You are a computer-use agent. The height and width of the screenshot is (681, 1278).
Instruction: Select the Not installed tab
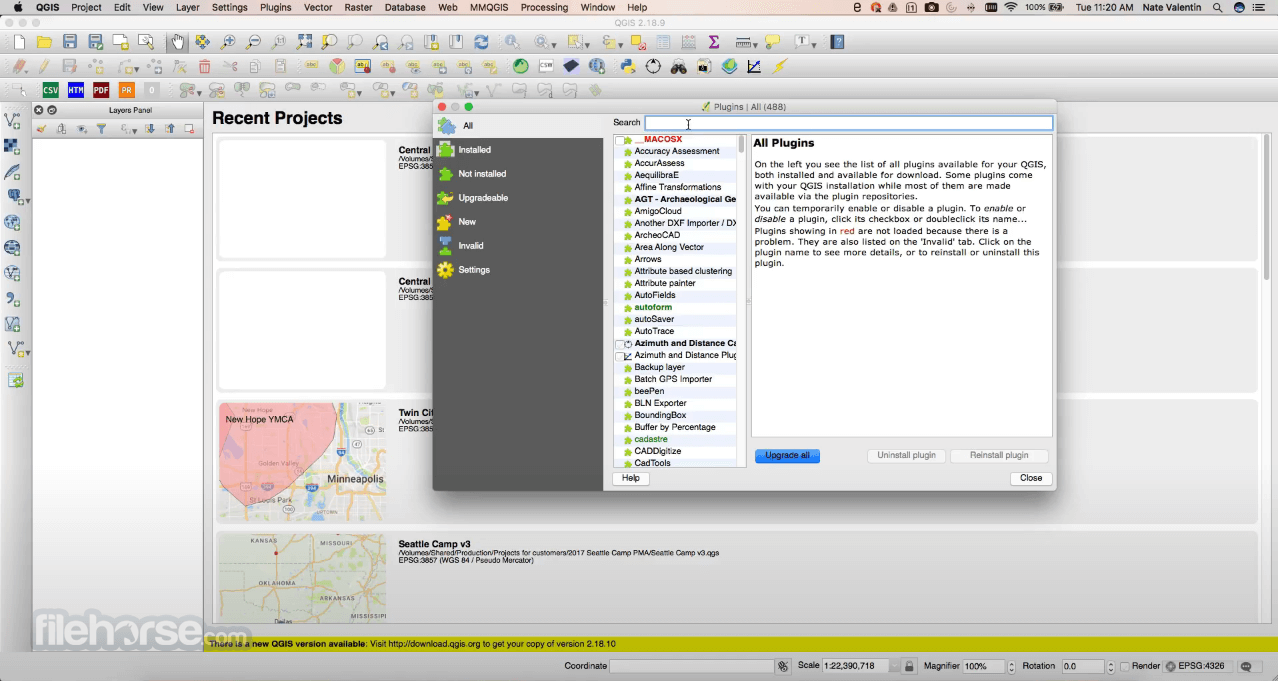pos(518,174)
